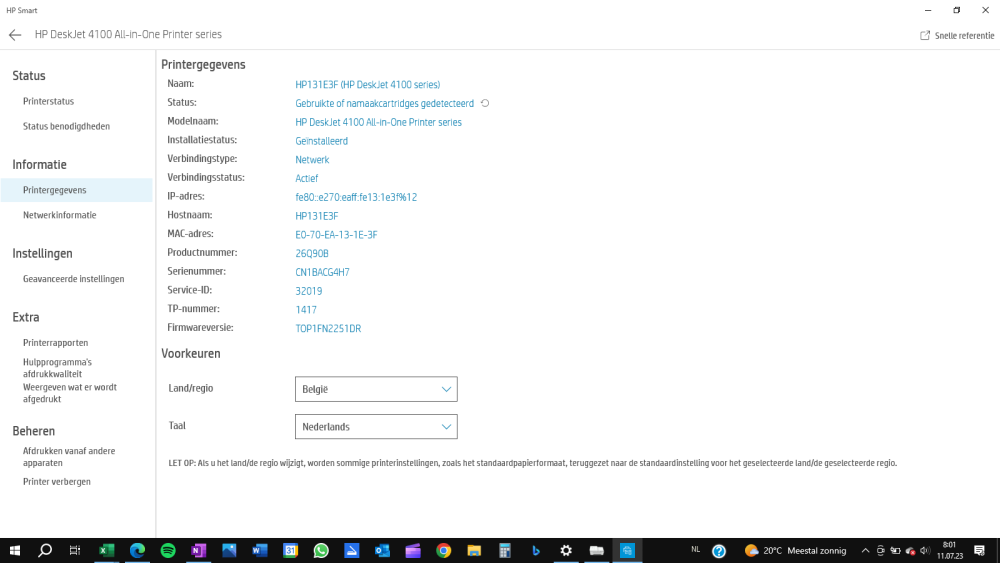Open the help question mark tray icon
Image resolution: width=1000 pixels, height=563 pixels.
719,551
